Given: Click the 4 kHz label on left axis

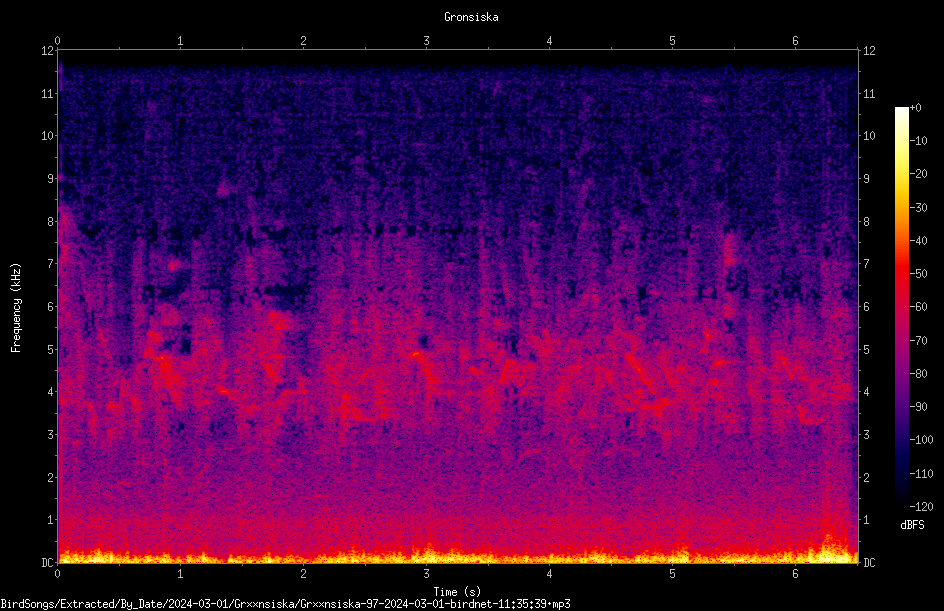Looking at the screenshot, I should point(50,392).
